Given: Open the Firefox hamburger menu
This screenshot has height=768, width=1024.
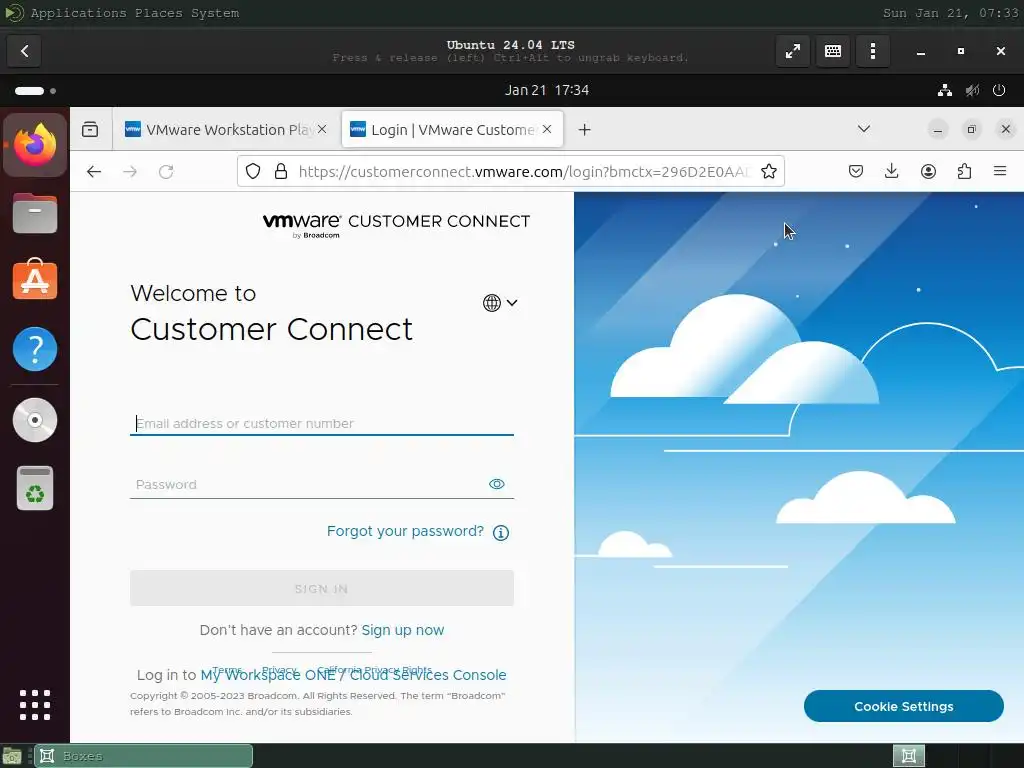Looking at the screenshot, I should 1000,172.
